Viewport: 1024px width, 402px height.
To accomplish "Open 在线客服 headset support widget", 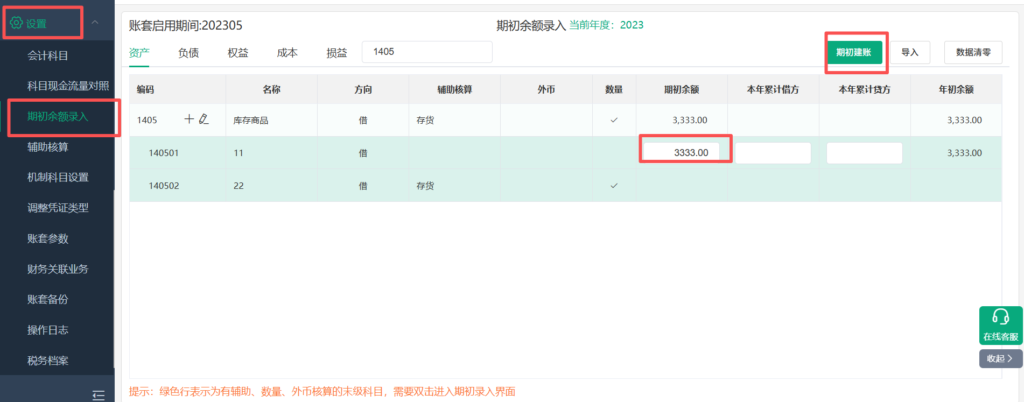I will (1000, 325).
